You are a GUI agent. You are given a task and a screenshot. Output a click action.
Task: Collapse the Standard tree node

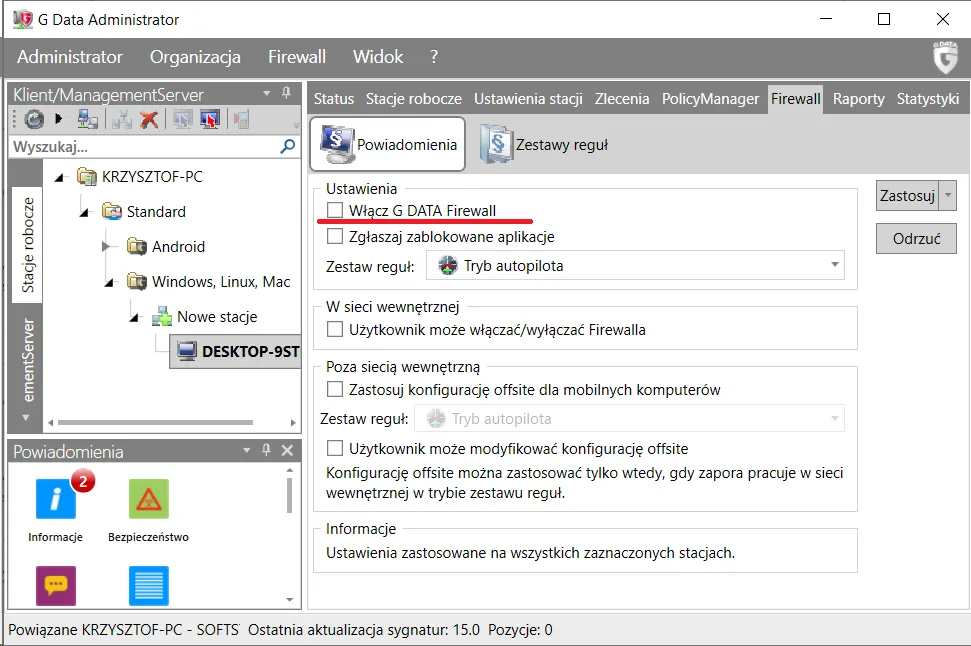(84, 212)
